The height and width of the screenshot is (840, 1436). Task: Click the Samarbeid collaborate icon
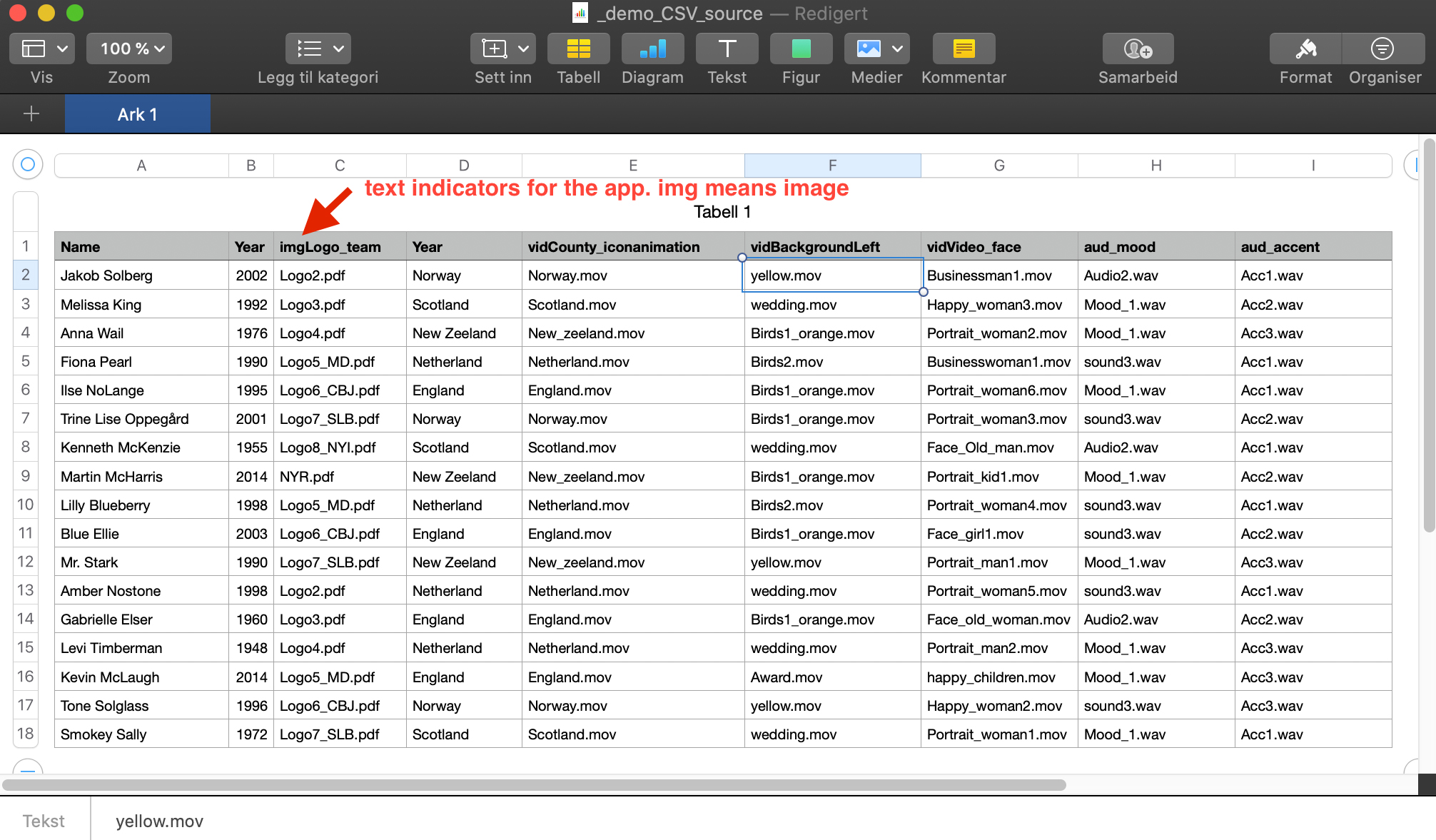click(1138, 49)
